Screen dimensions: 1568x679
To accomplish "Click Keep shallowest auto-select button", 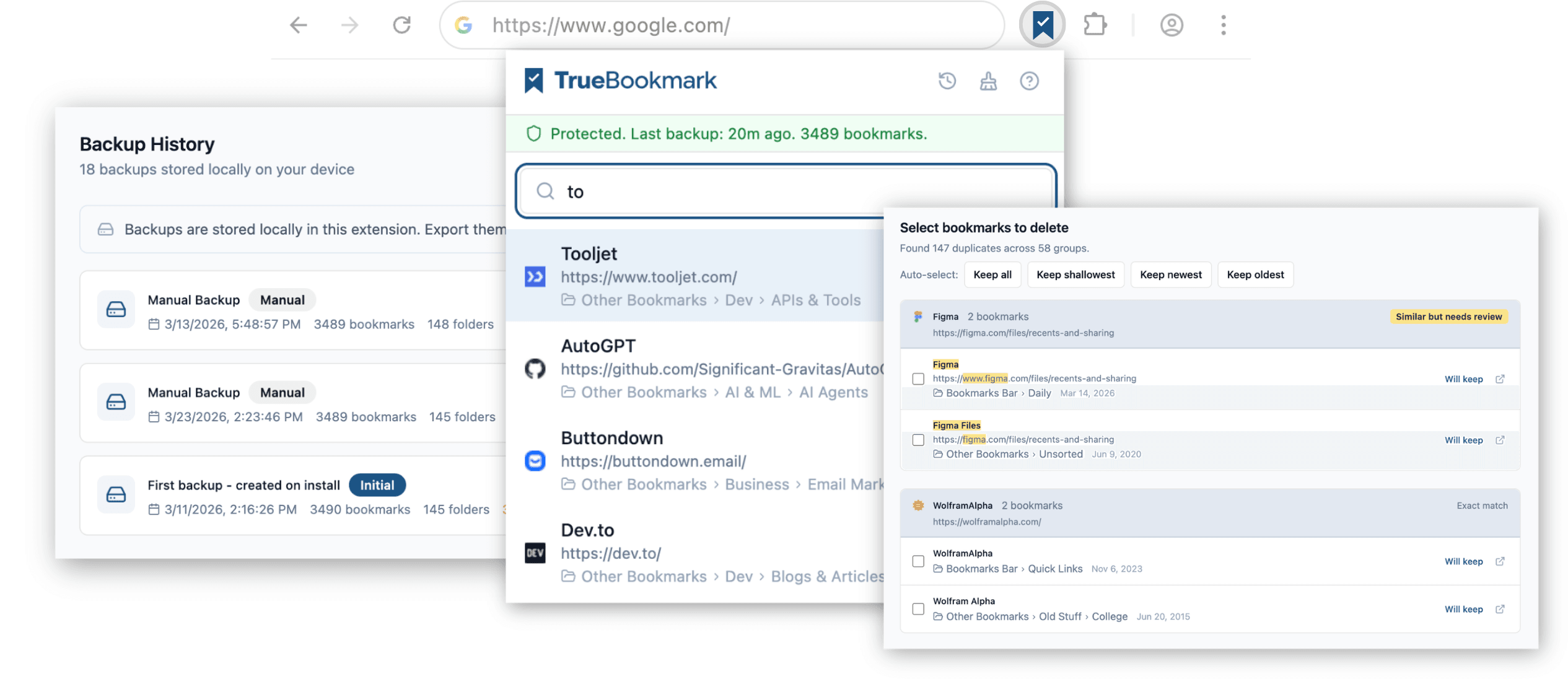I will click(x=1075, y=274).
